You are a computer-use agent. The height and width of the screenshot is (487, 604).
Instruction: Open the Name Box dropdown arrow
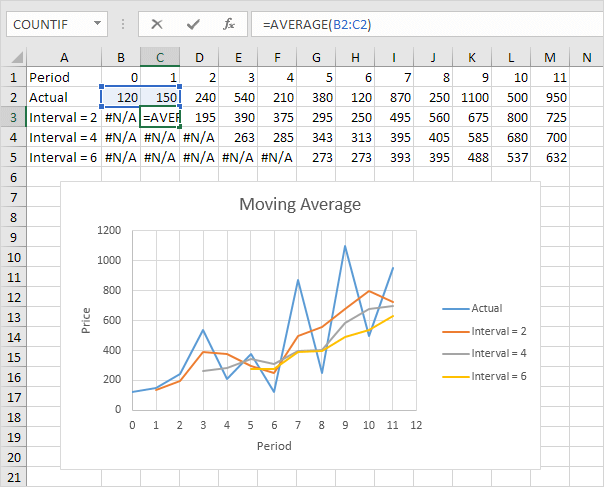[x=97, y=23]
